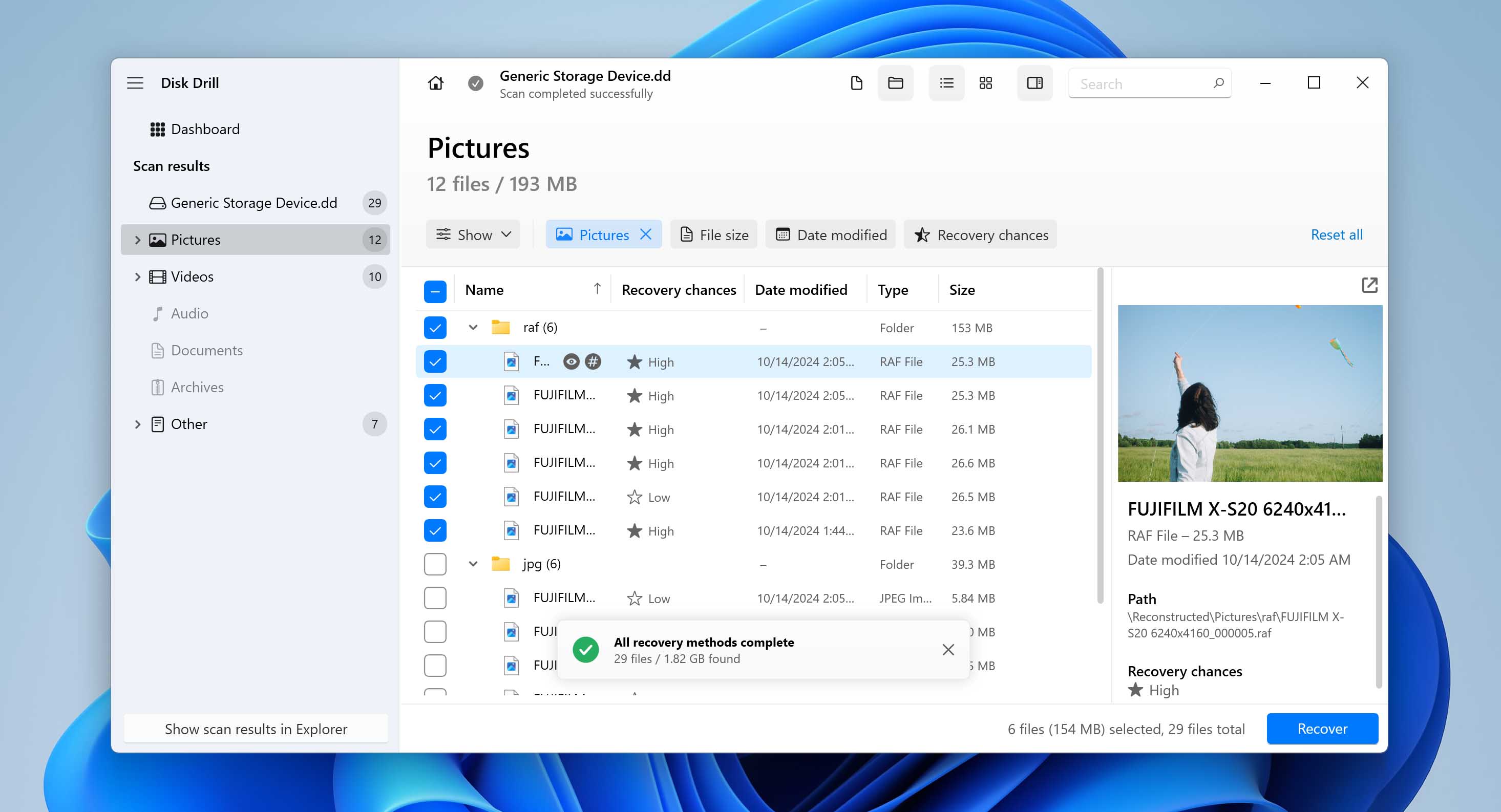Uncheck the highlighted 25.3 MB file checkbox
This screenshot has width=1501, height=812.
coord(435,361)
